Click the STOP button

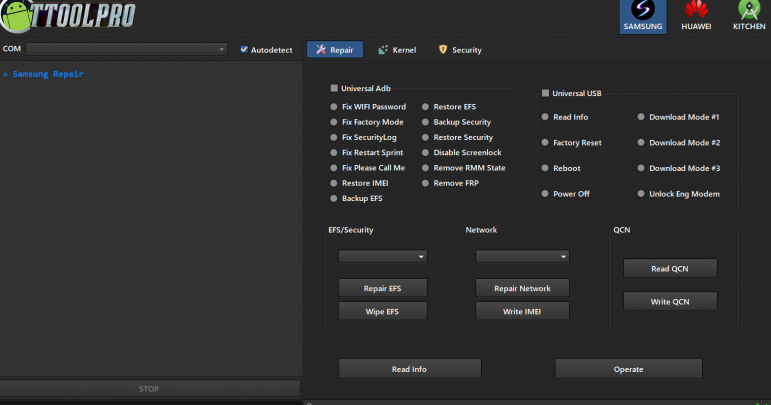click(149, 388)
